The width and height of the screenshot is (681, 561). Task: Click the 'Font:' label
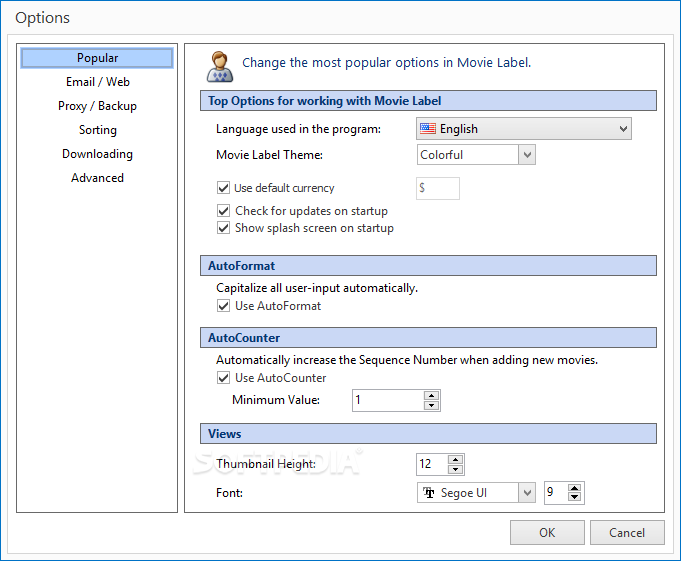click(x=229, y=493)
